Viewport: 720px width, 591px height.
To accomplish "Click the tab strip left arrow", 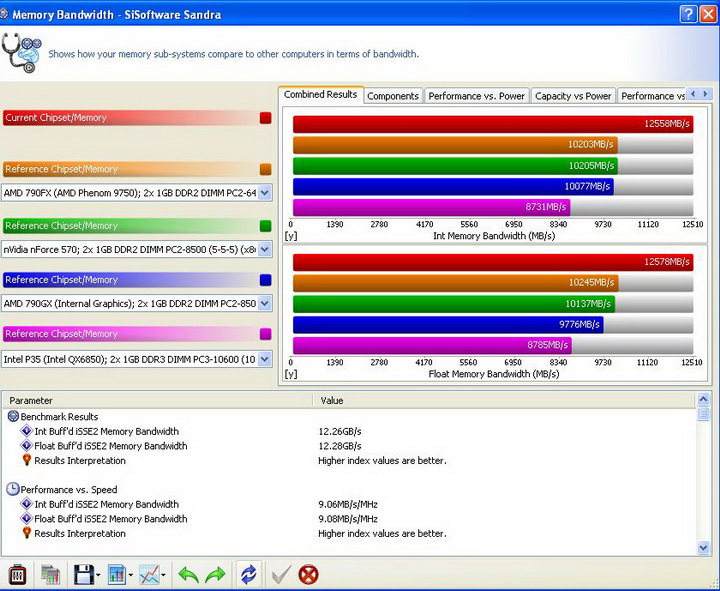I will (693, 94).
